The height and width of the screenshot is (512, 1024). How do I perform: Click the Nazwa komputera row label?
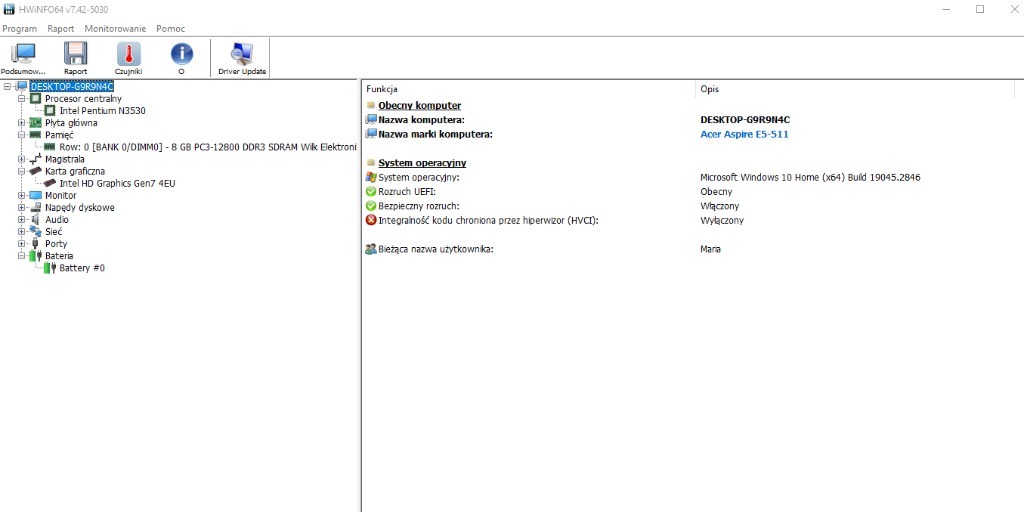pyautogui.click(x=421, y=120)
